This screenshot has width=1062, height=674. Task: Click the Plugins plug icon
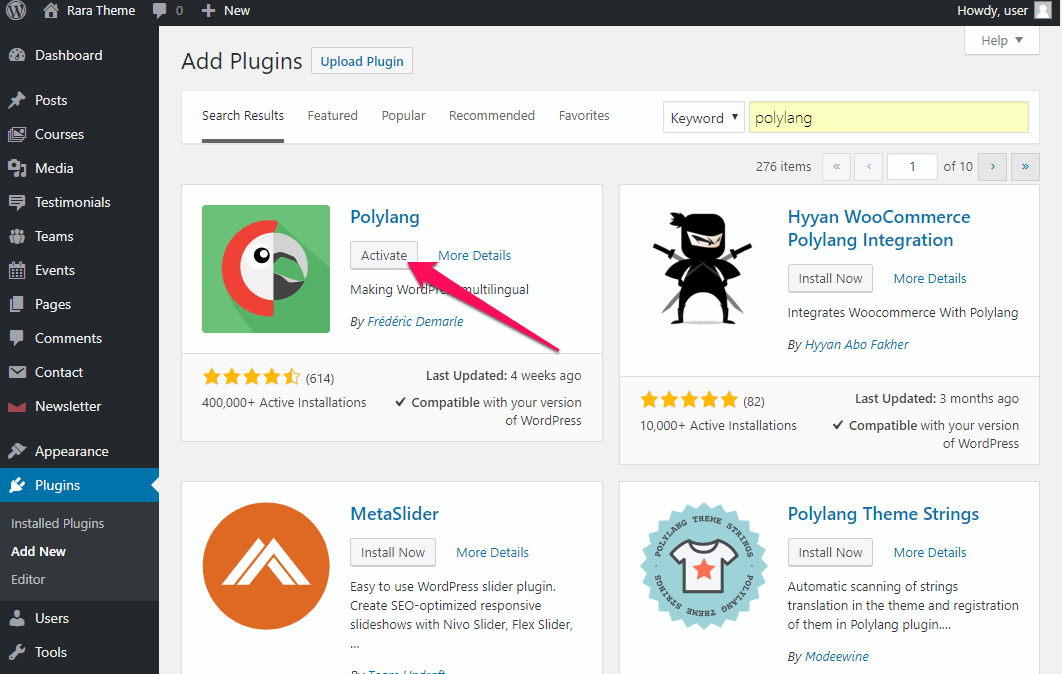click(x=17, y=485)
